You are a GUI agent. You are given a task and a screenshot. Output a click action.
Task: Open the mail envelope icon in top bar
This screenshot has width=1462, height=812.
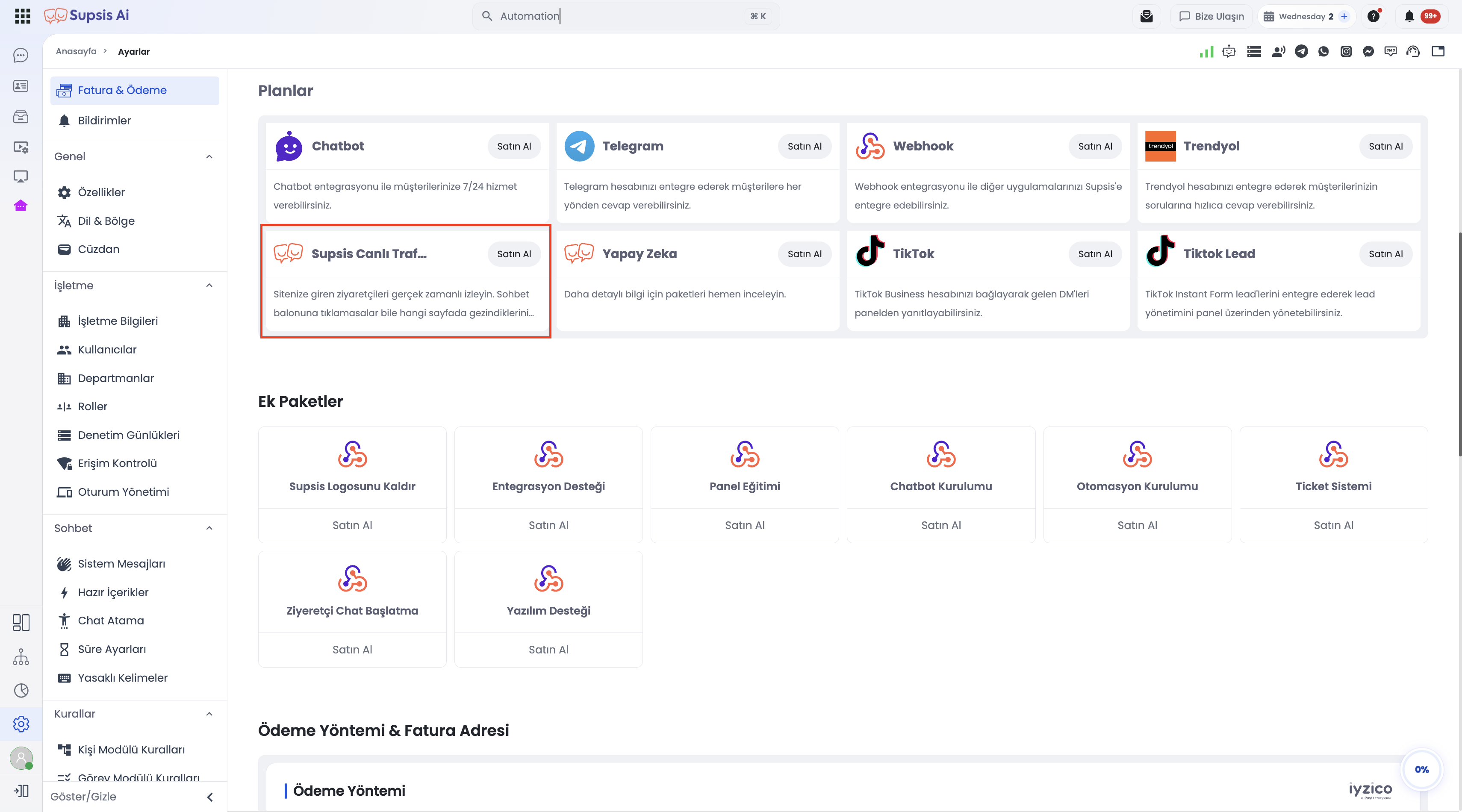(1147, 17)
